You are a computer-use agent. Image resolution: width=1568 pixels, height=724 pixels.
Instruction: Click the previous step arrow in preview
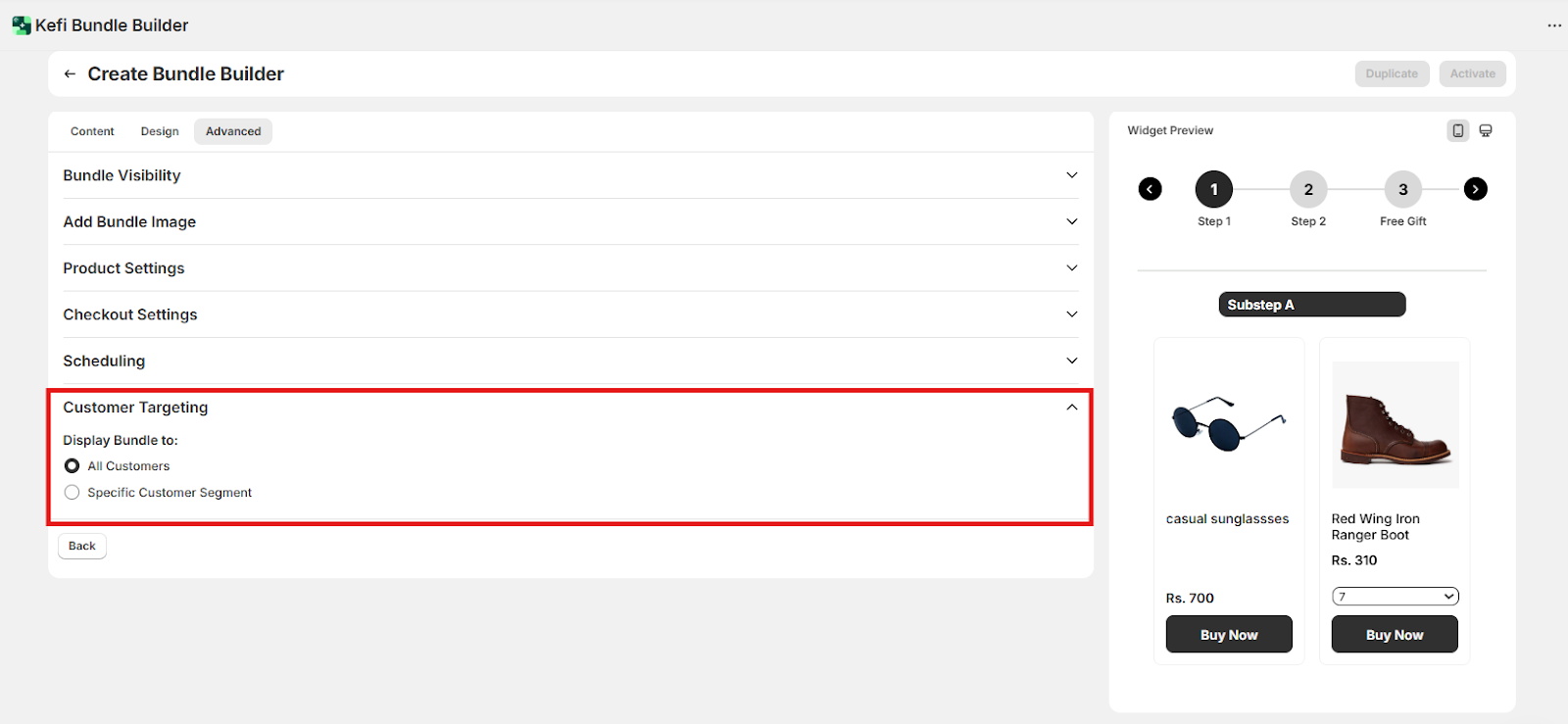1151,189
